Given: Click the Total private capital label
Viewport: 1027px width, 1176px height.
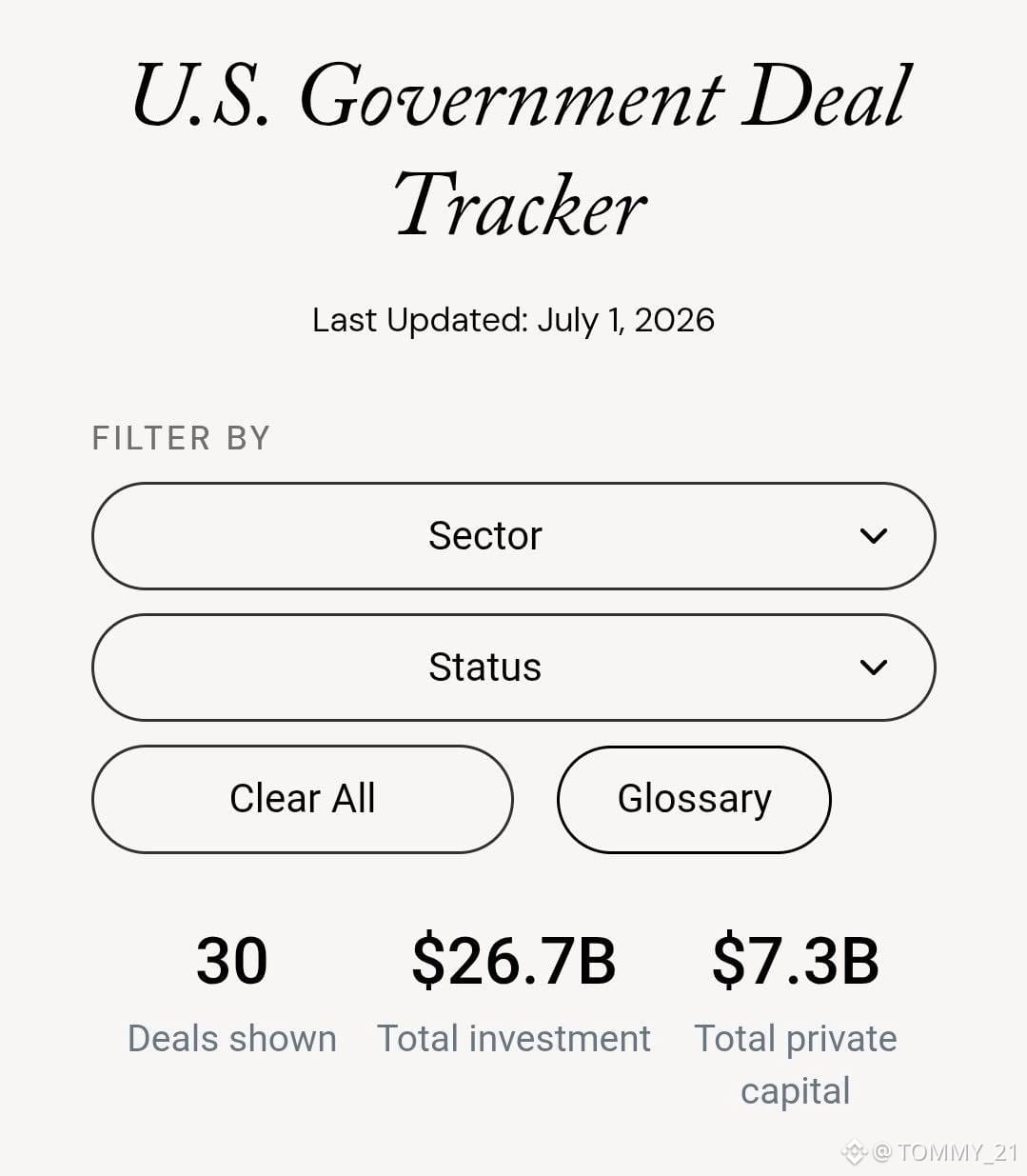Looking at the screenshot, I should pos(795,1065).
